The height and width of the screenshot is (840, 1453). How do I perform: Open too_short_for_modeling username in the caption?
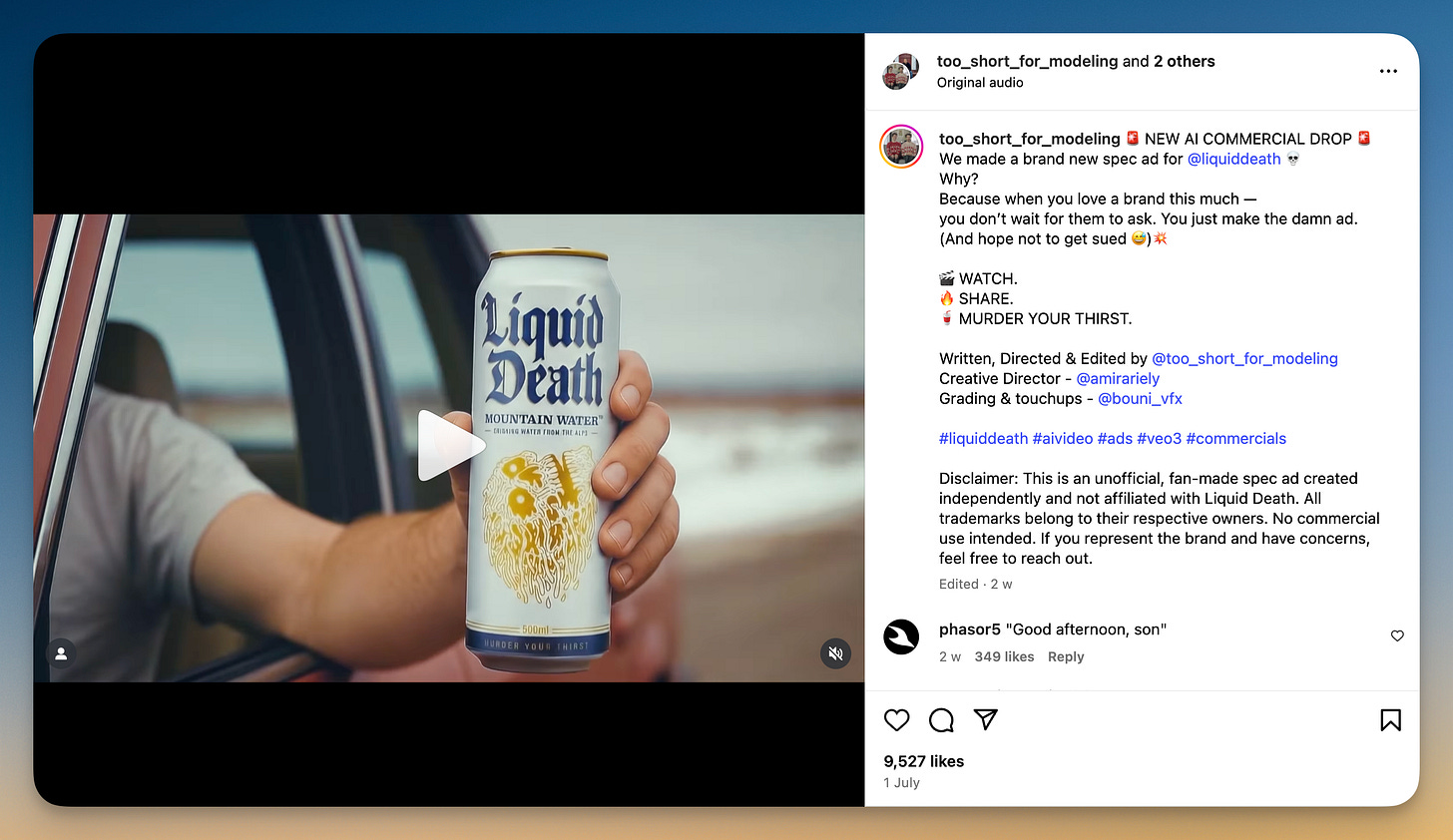[1029, 139]
